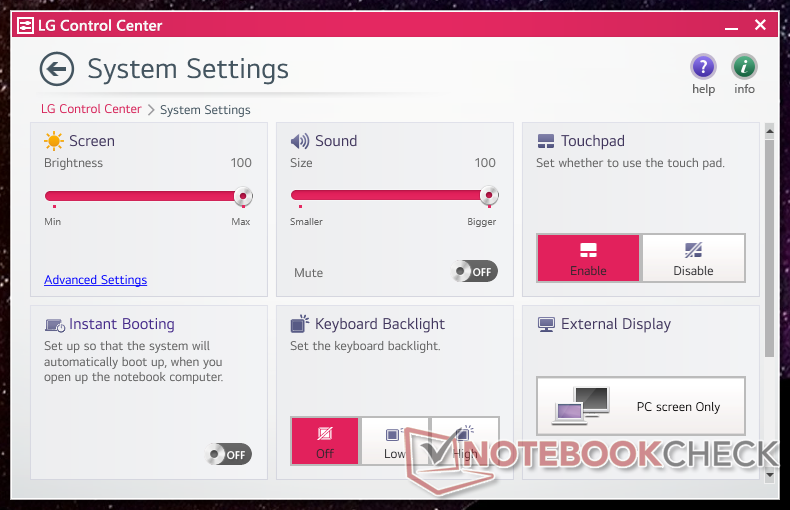
Task: Toggle the Instant Booting switch
Action: (x=229, y=455)
